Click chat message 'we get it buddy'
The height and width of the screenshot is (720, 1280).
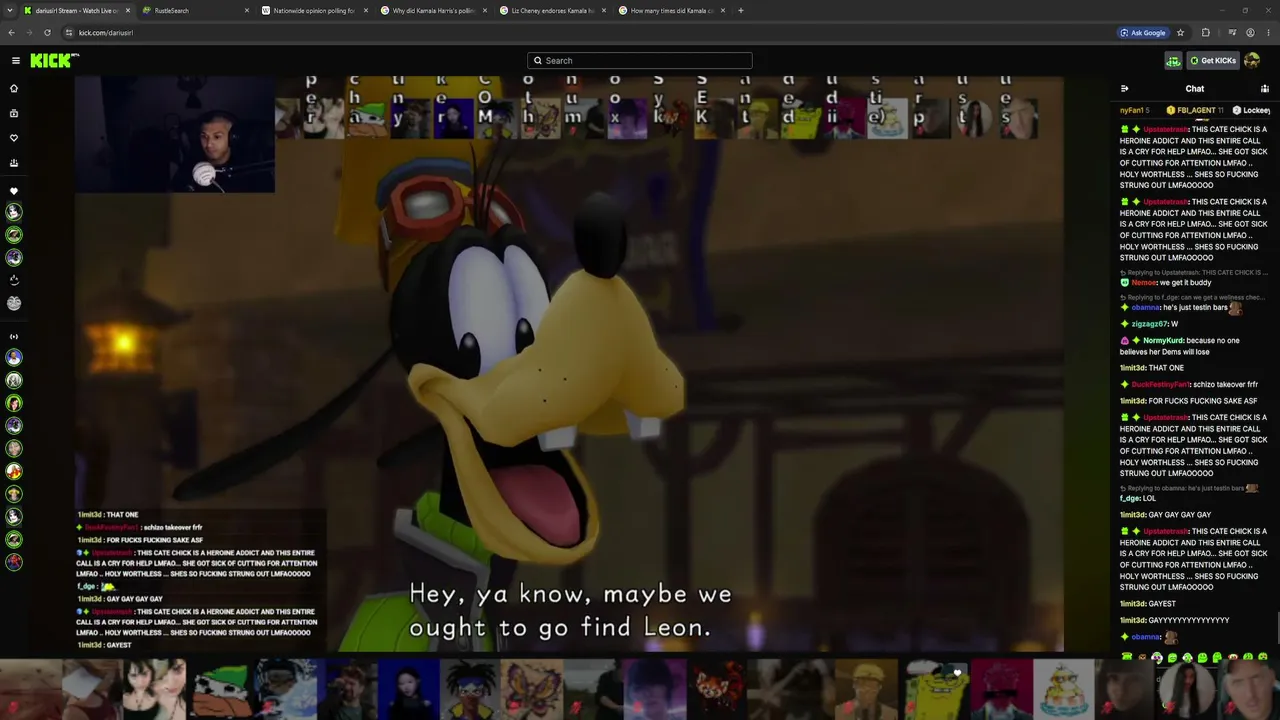click(1185, 283)
